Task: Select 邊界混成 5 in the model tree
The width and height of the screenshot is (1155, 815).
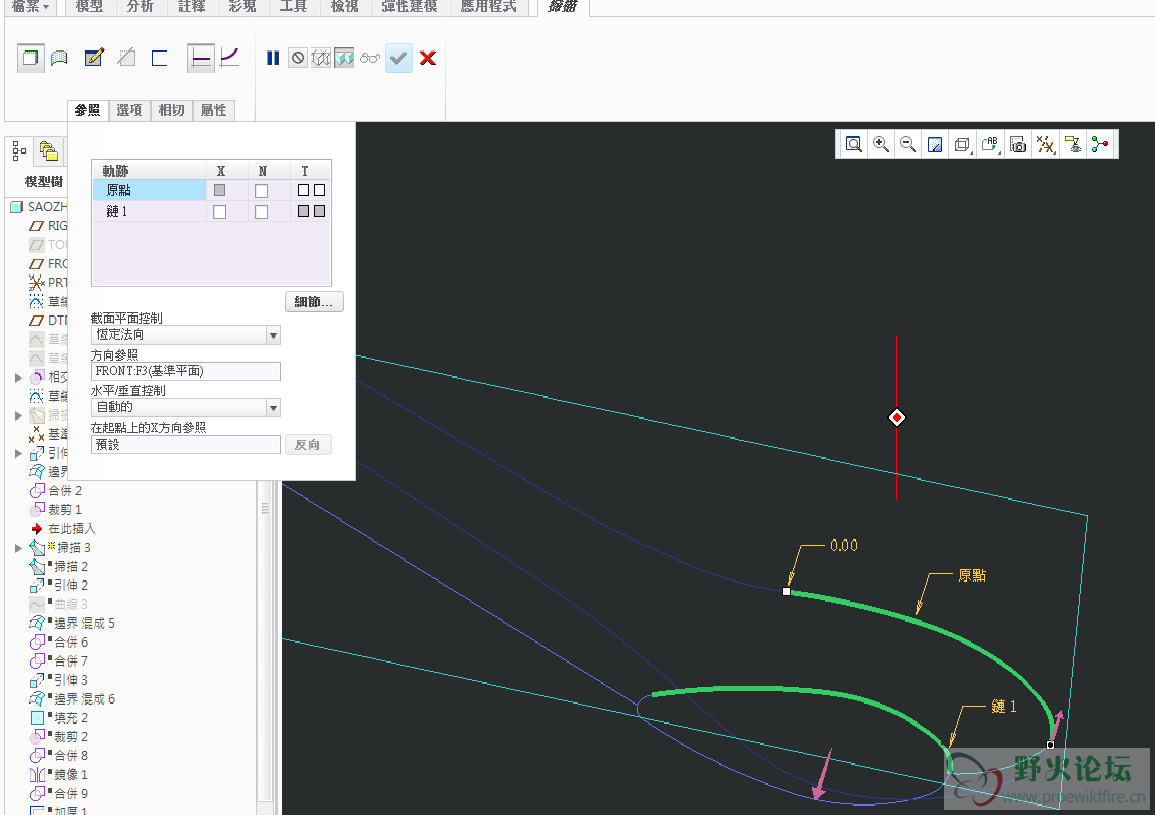Action: coord(72,623)
